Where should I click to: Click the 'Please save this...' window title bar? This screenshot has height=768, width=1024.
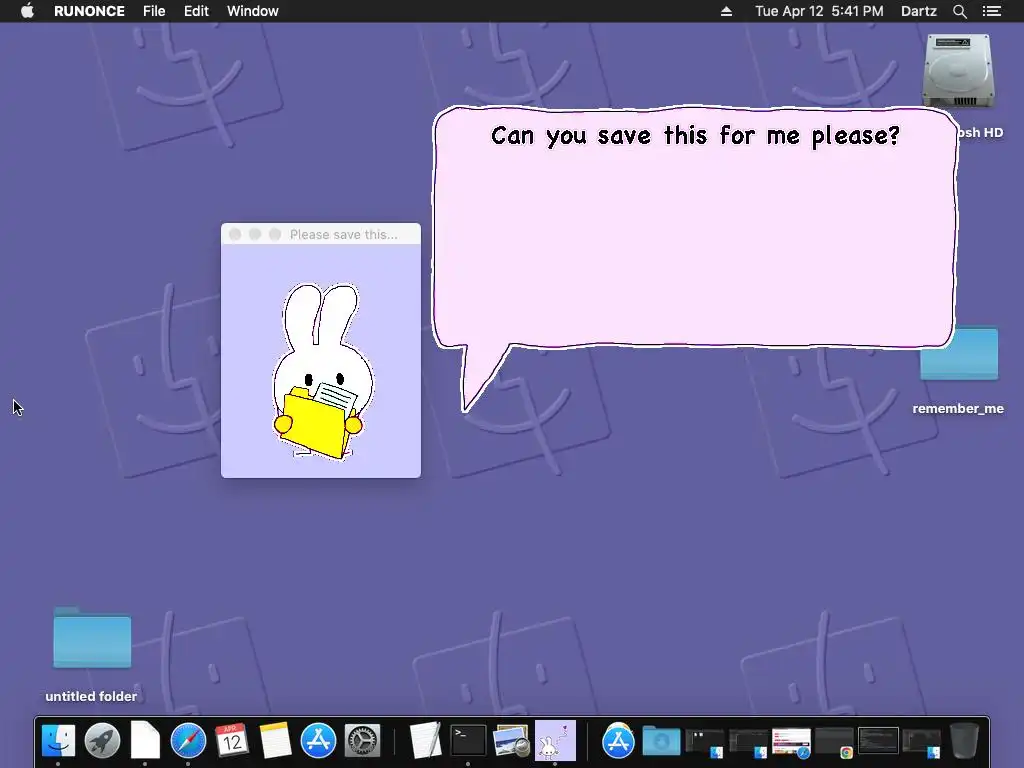[x=321, y=234]
